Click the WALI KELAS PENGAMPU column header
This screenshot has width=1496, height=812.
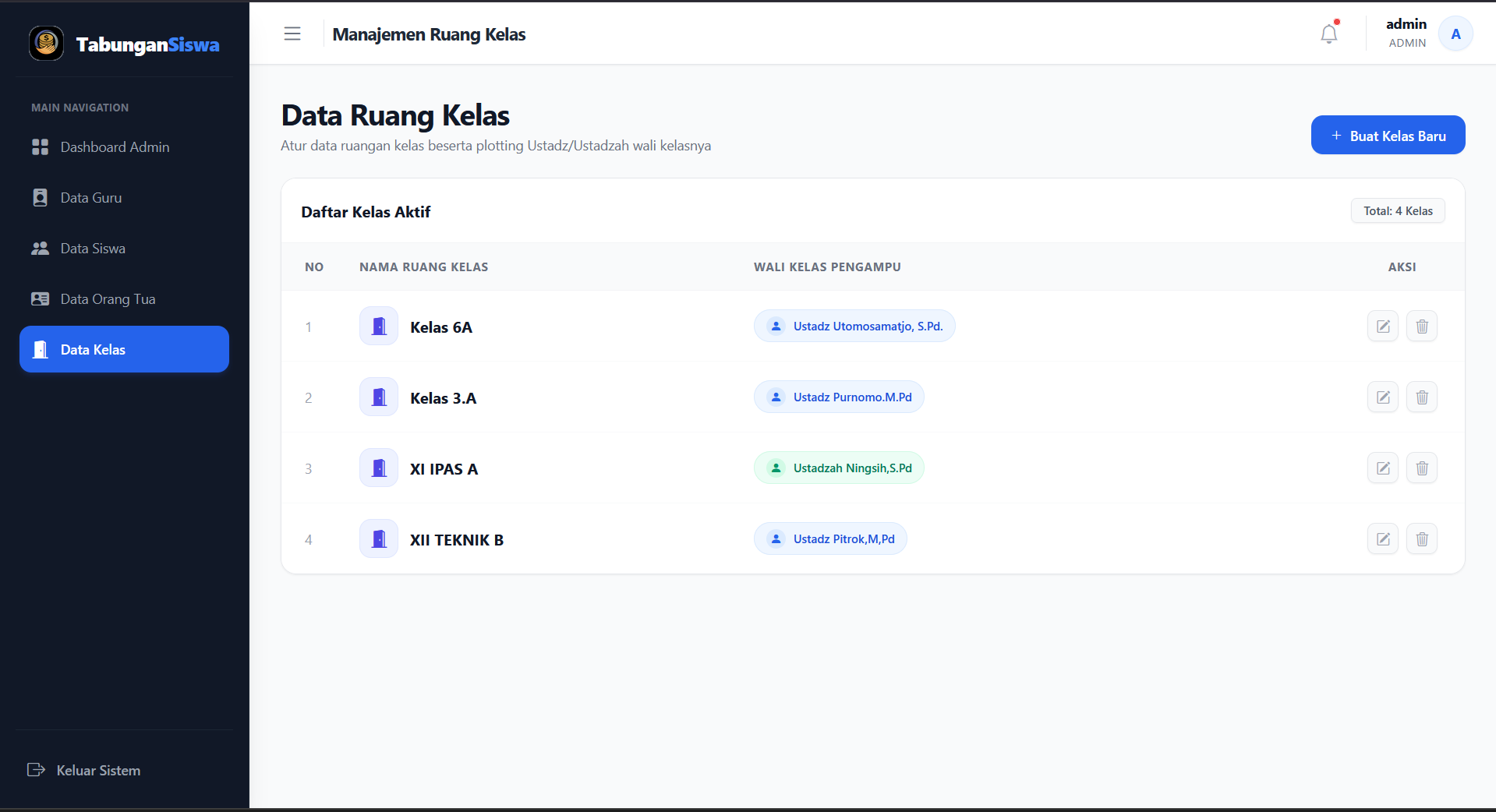coord(827,267)
